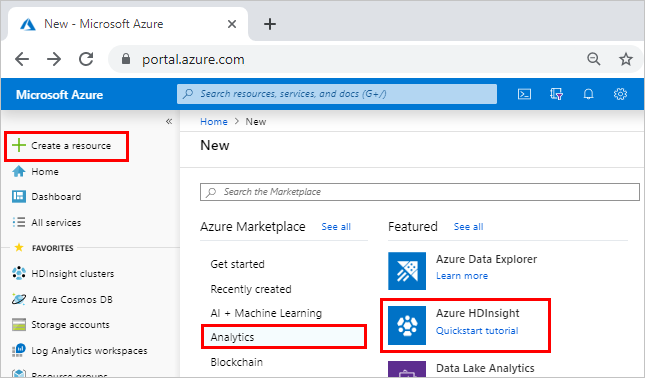The height and width of the screenshot is (378, 645).
Task: Click the browser forward arrow
Action: (x=54, y=59)
